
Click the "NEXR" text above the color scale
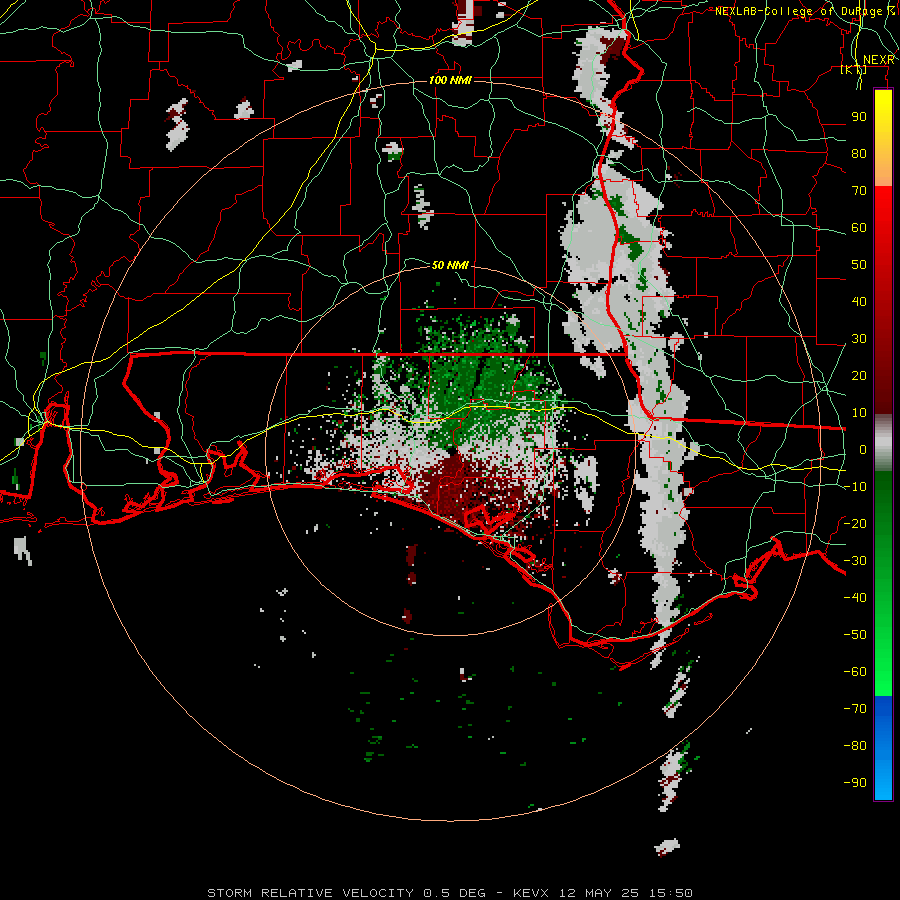click(878, 60)
